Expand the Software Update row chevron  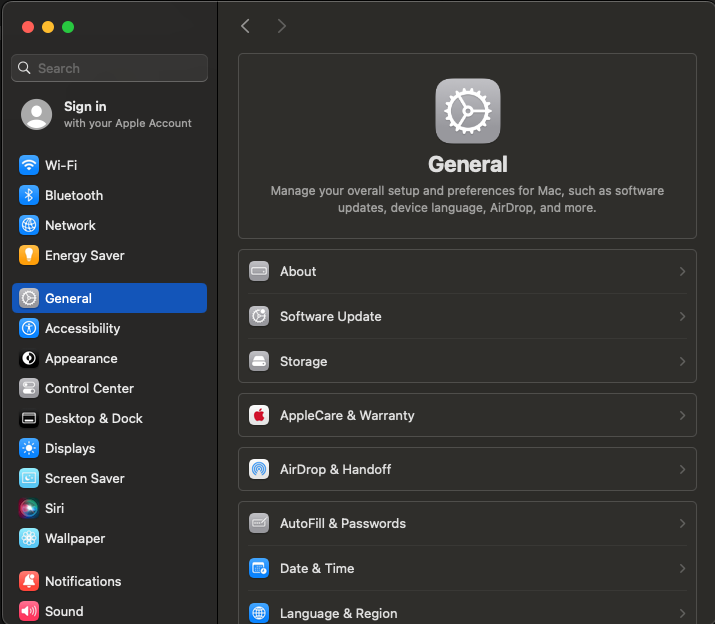tap(682, 316)
